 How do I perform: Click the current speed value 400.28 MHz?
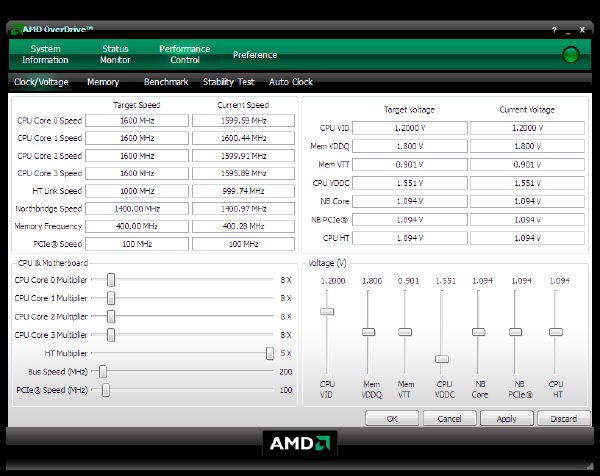(x=243, y=226)
